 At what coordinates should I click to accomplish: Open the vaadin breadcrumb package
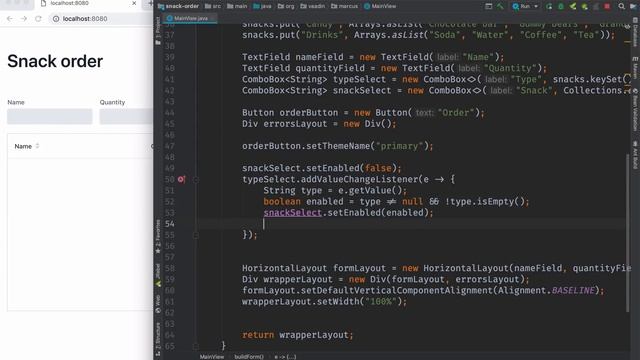[x=313, y=6]
